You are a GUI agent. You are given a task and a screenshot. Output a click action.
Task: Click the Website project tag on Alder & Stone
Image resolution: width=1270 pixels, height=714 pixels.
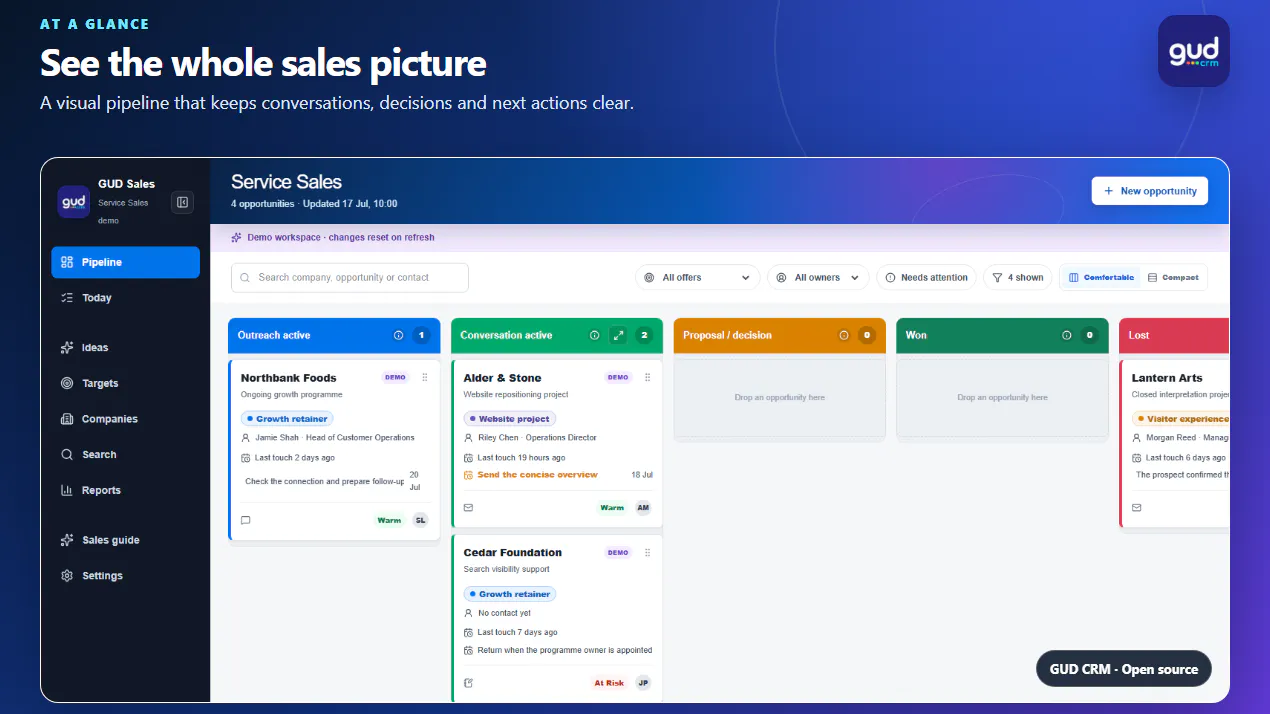[x=510, y=419]
